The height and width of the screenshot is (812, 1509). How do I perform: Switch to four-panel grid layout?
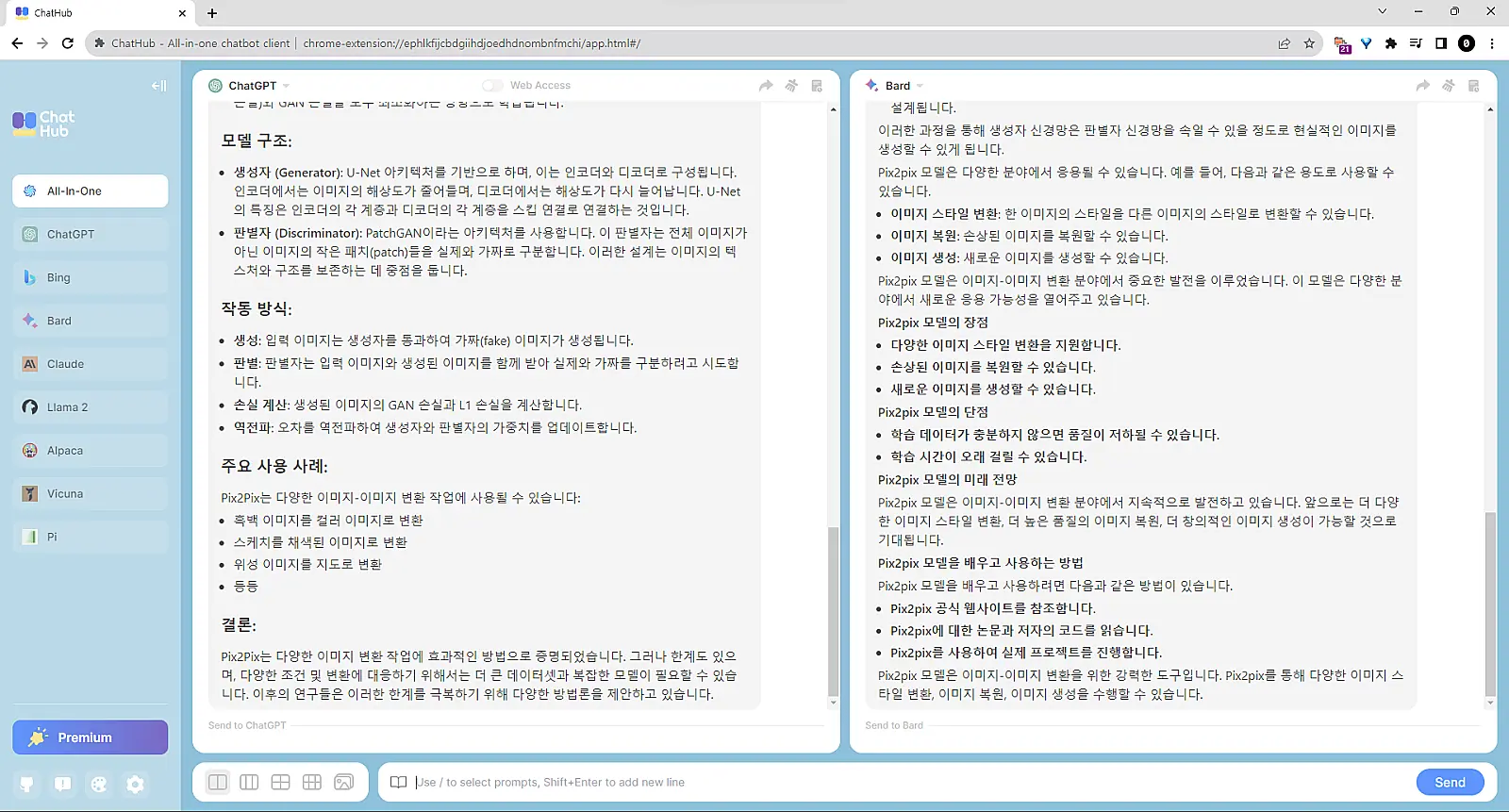280,782
